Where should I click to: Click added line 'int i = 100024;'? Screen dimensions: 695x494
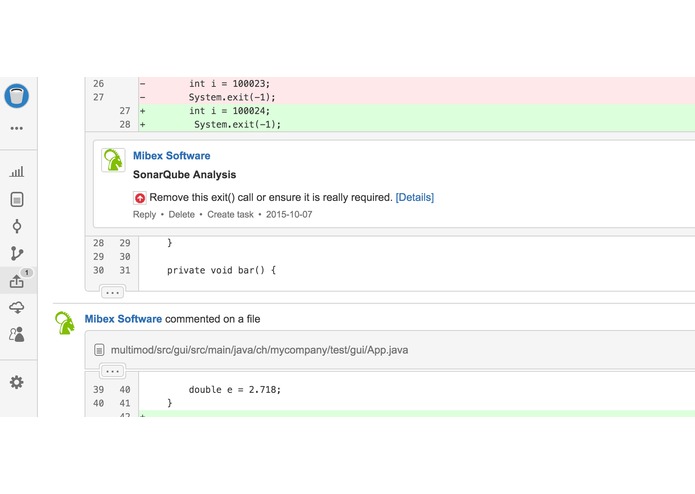pos(229,111)
